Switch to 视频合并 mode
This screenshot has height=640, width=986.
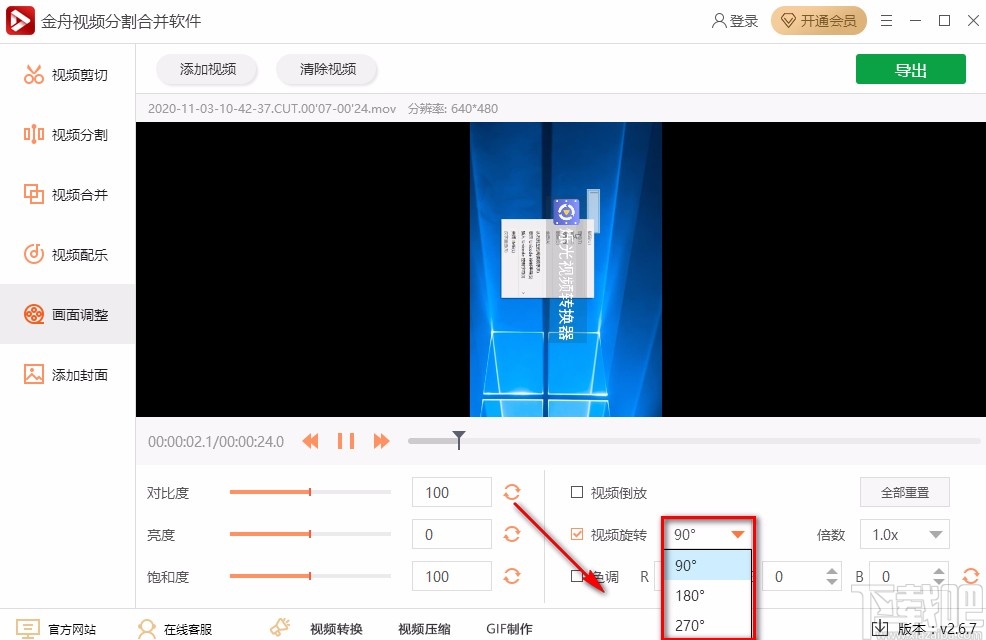(67, 194)
